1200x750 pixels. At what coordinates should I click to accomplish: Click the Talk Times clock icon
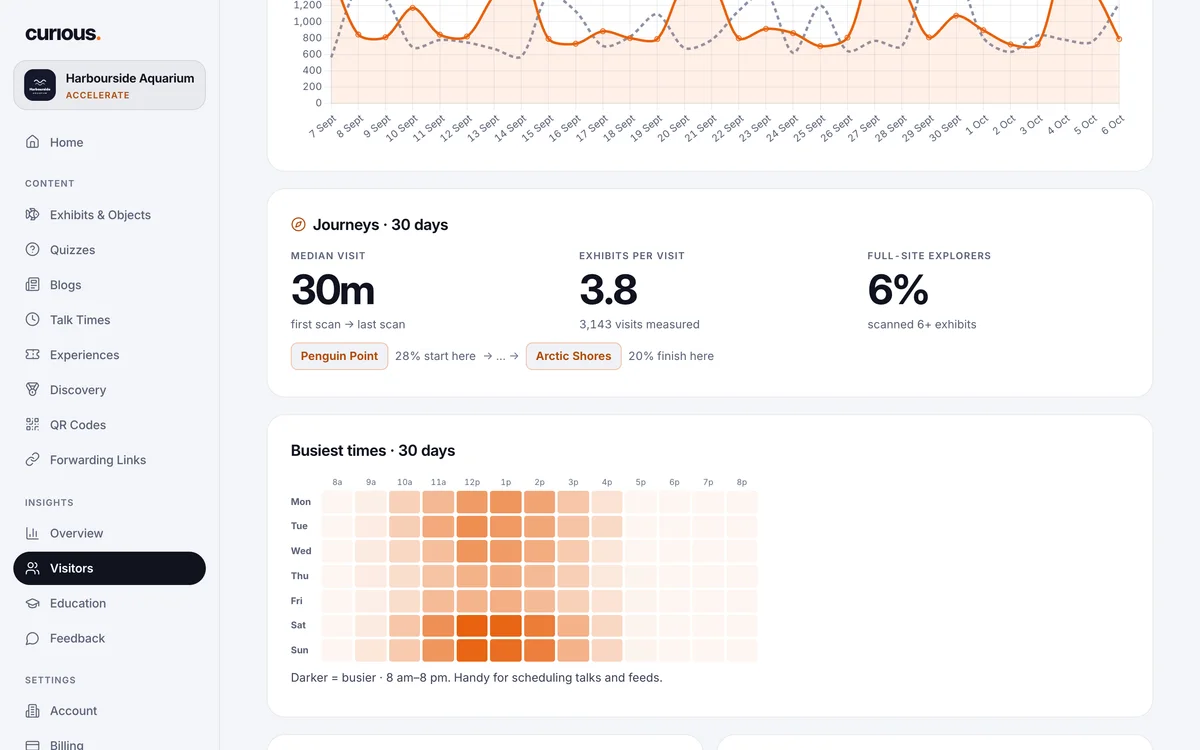[33, 320]
